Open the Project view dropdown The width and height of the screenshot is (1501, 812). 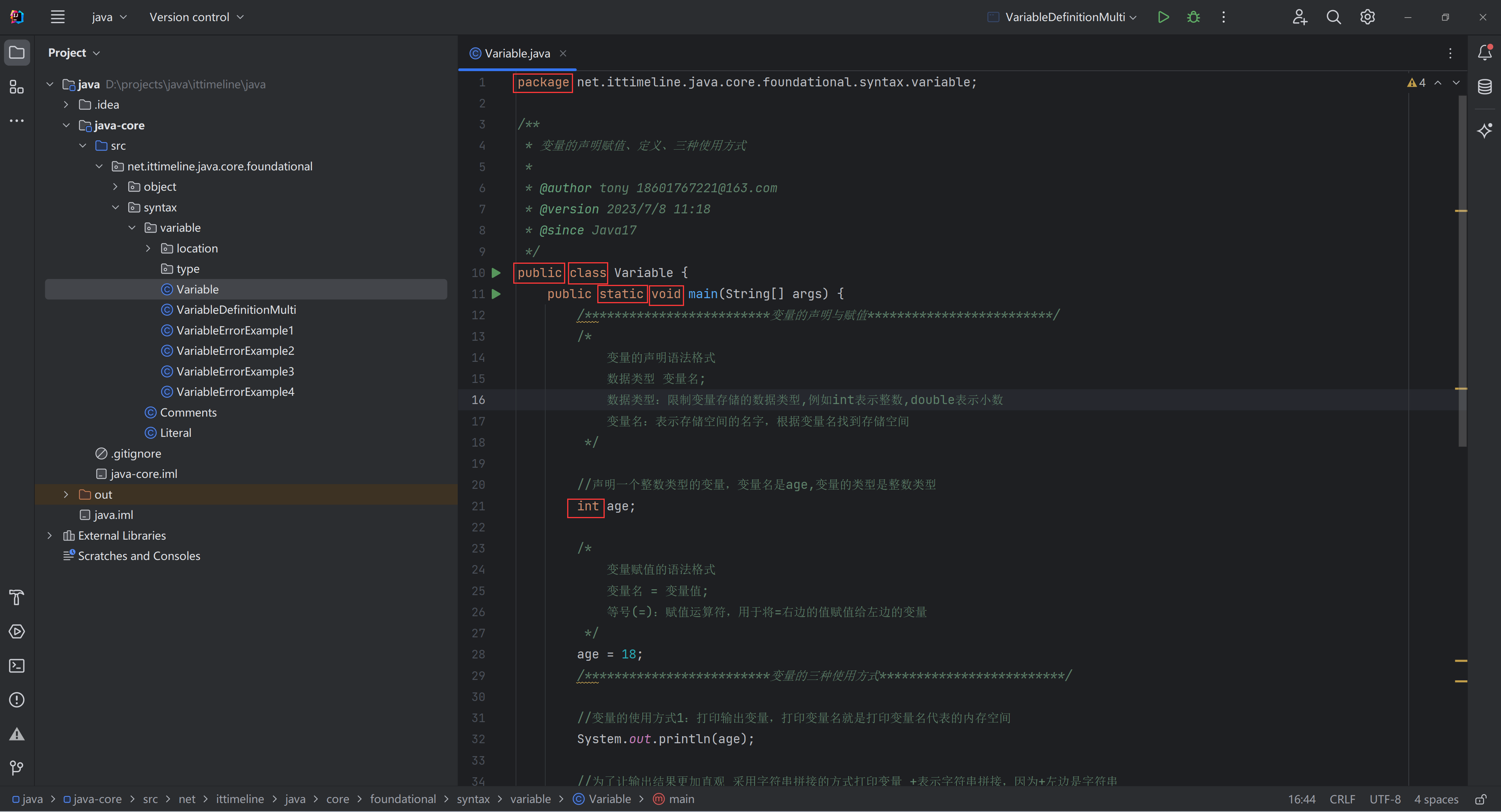tap(74, 53)
